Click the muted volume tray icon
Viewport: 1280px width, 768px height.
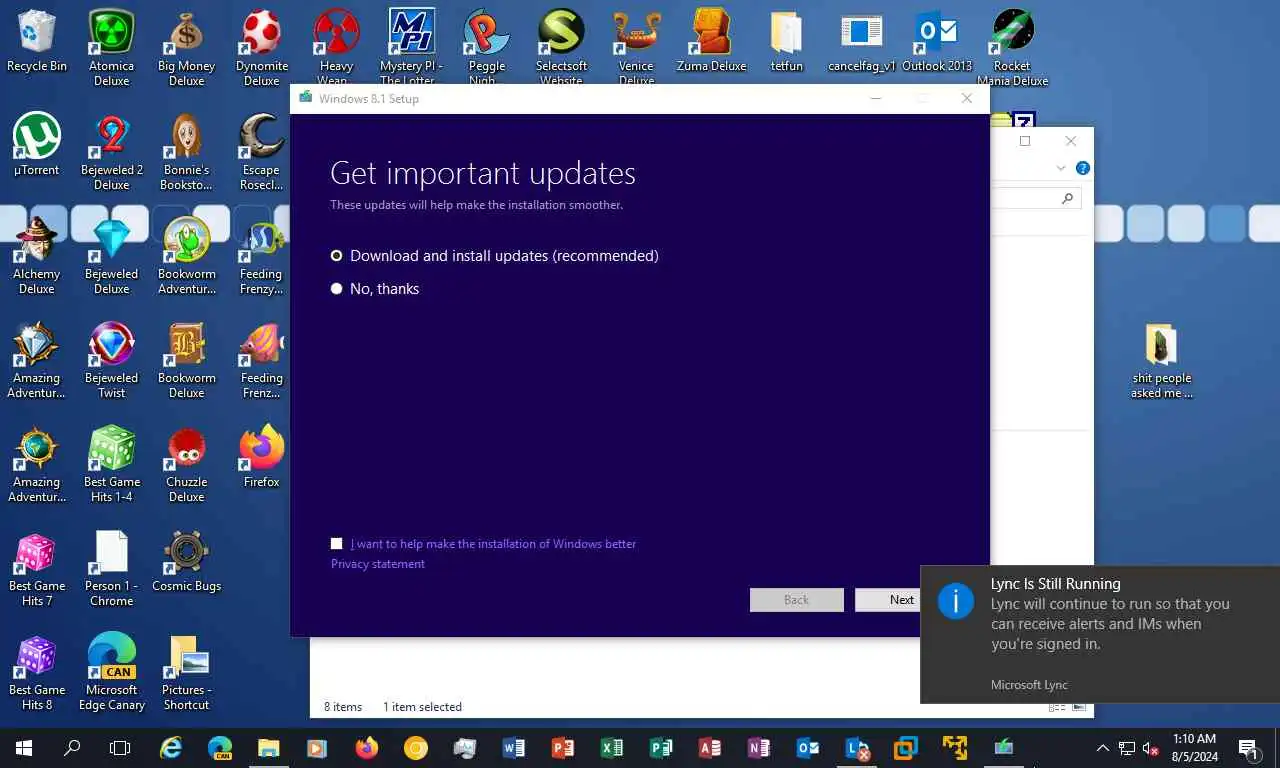coord(1151,748)
